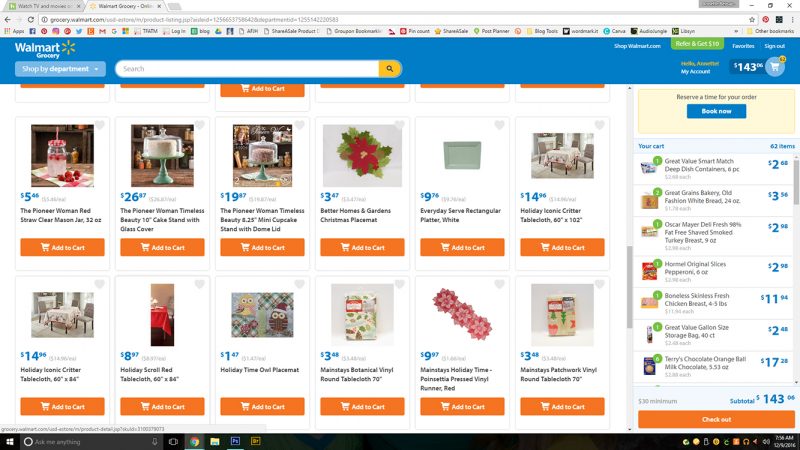
Task: Open the My Account menu
Action: point(695,71)
